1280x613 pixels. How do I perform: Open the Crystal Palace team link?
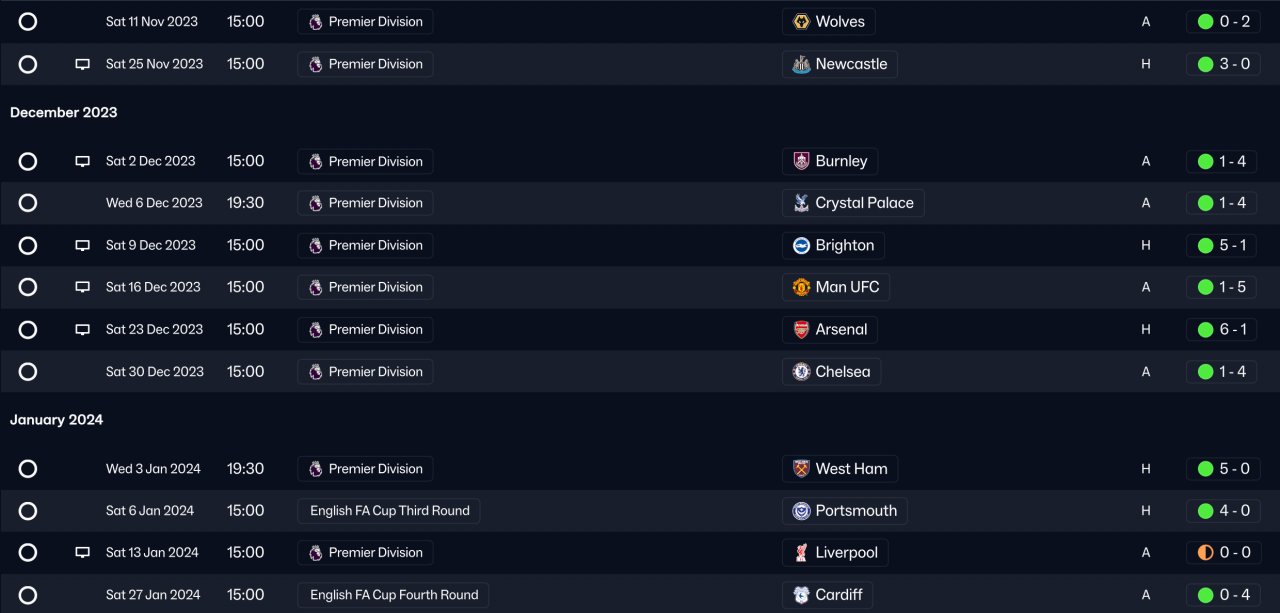[x=864, y=203]
